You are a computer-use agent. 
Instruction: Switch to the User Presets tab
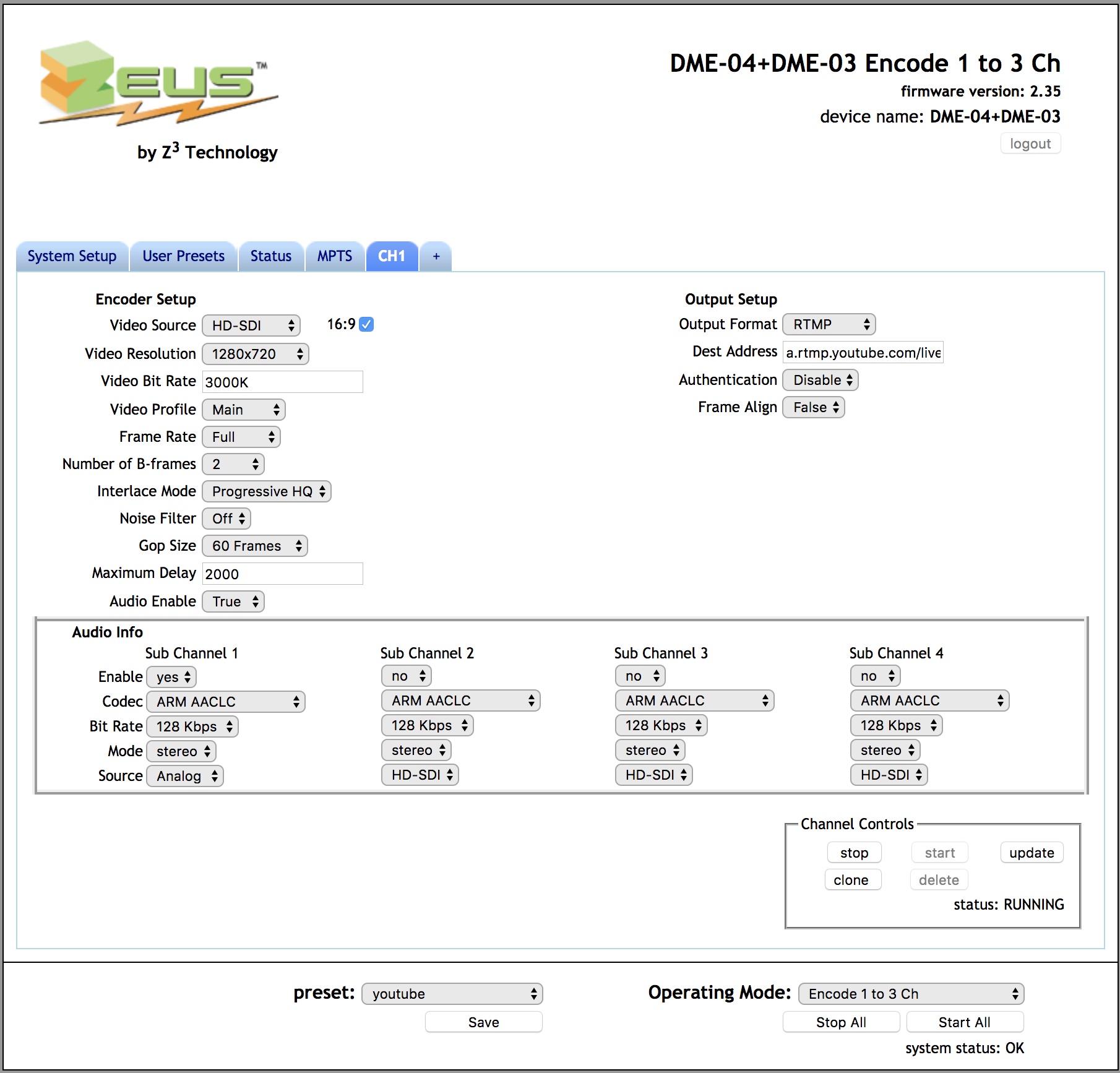pos(183,256)
